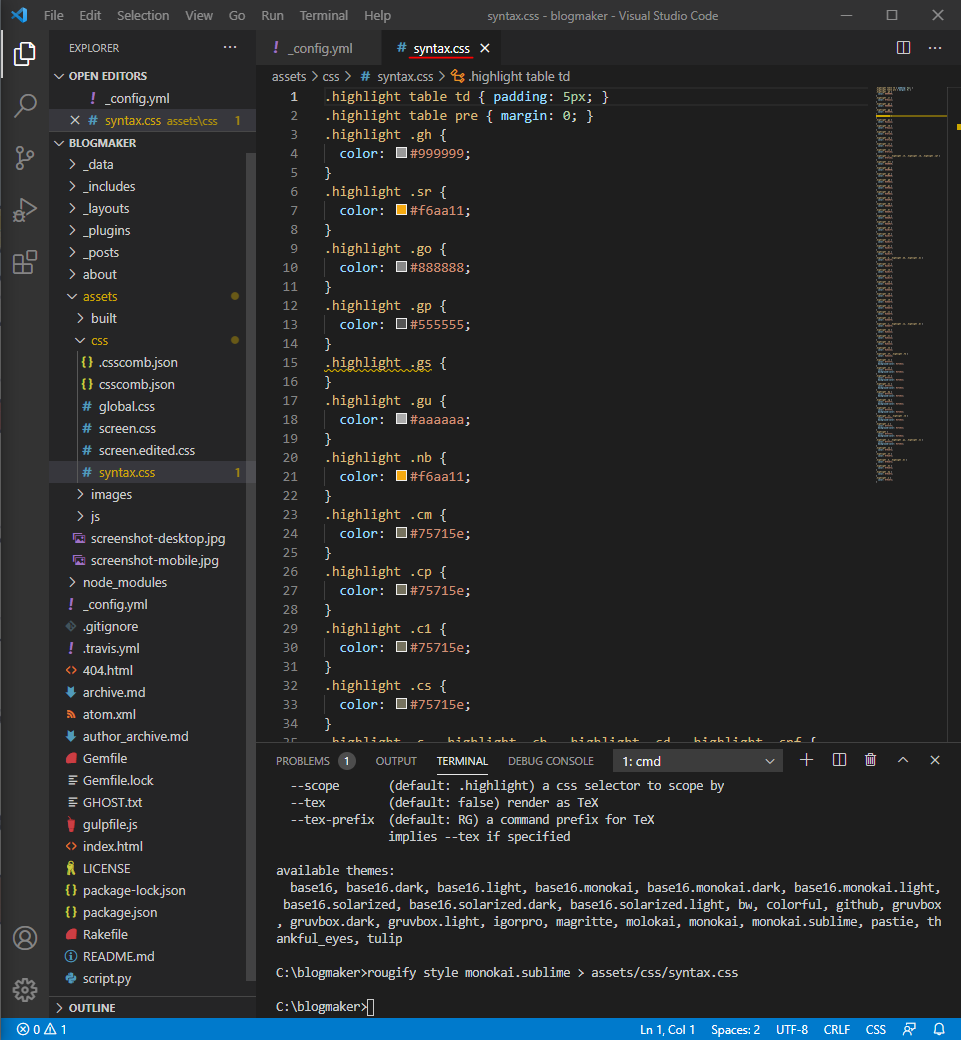Viewport: 961px width, 1040px height.
Task: Click assets in the breadcrumb path
Action: [289, 76]
